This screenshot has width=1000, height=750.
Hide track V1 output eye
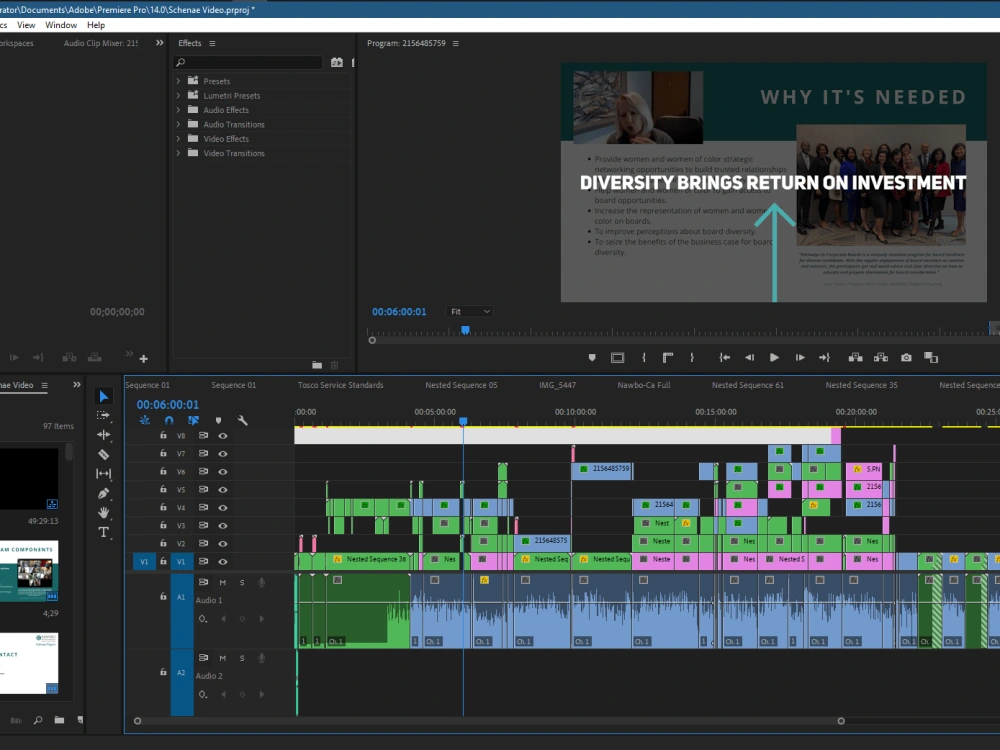coord(223,562)
